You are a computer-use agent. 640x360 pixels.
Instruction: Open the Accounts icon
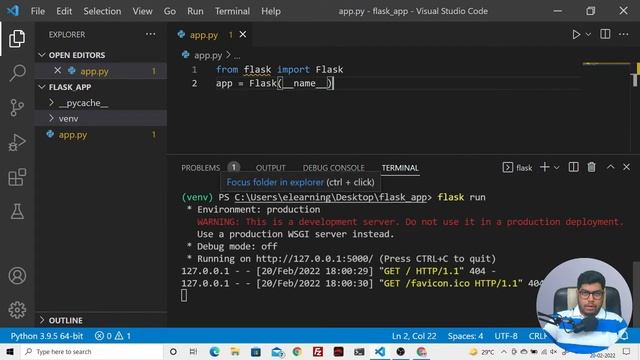17,276
